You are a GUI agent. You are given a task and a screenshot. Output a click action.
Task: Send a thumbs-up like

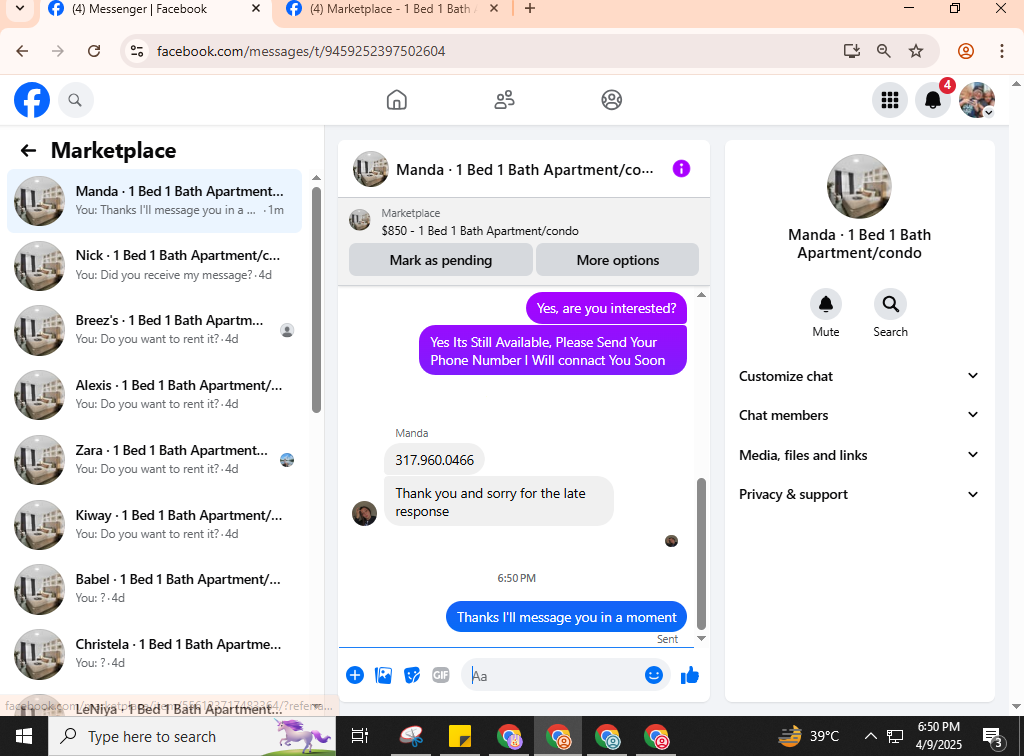click(690, 675)
